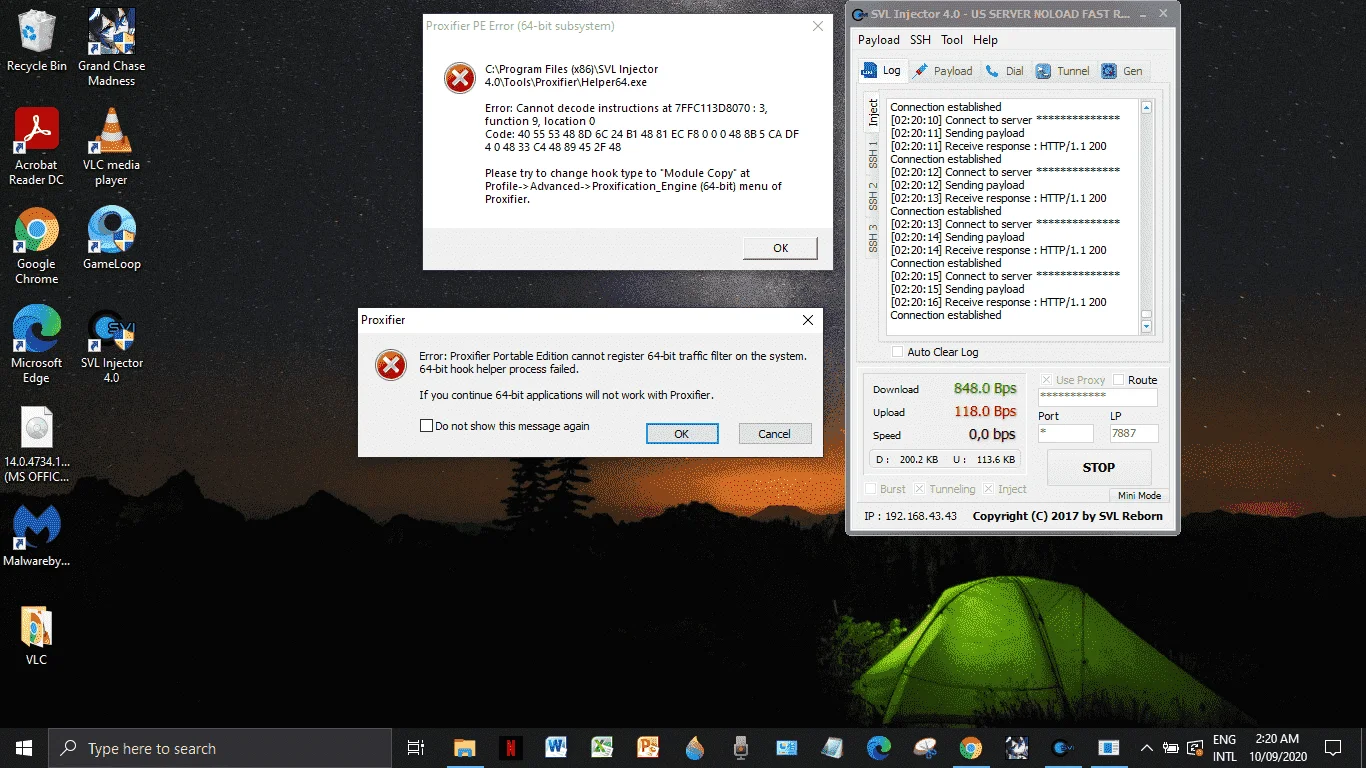Select the SSH 1 vertical tab
Viewport: 1366px width, 768px height.
[872, 153]
